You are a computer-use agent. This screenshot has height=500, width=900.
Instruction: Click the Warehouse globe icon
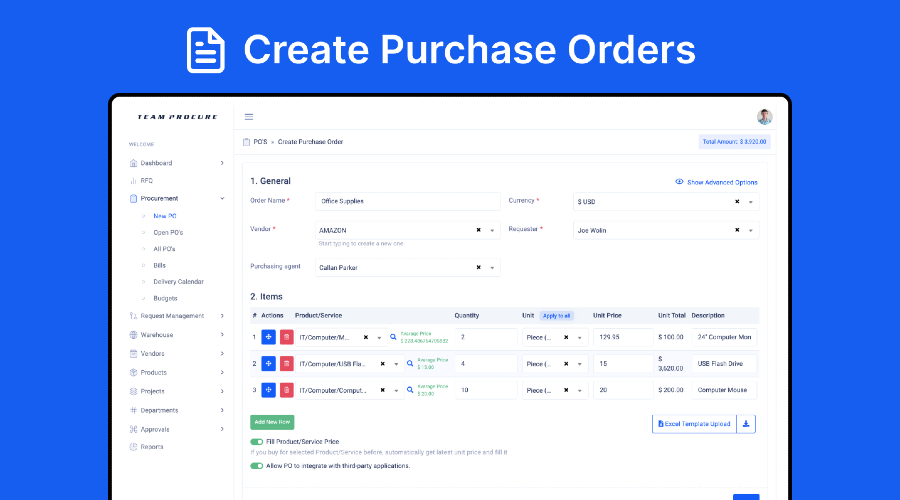point(133,335)
